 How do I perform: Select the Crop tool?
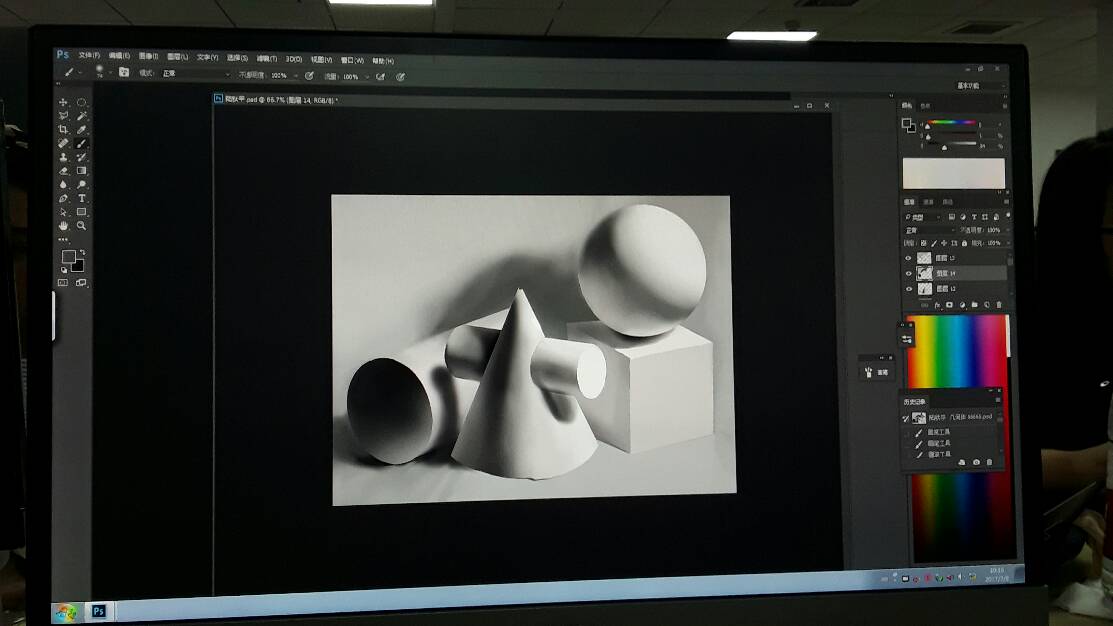pos(63,129)
